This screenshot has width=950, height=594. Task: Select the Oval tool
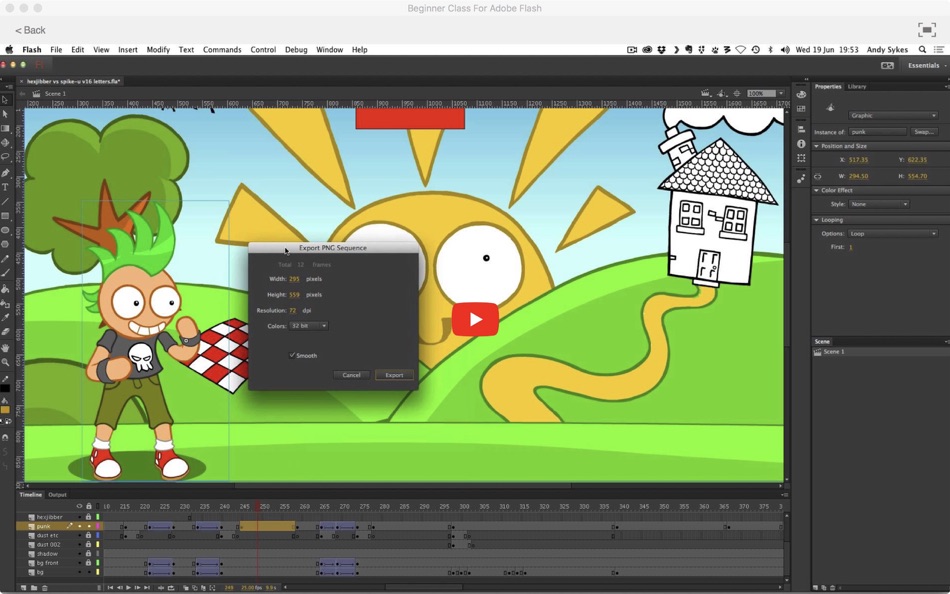(5, 230)
